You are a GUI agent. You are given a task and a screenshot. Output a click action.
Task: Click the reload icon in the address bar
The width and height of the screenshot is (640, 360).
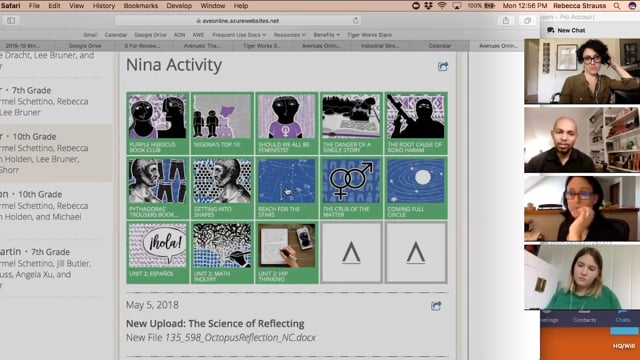(x=356, y=20)
